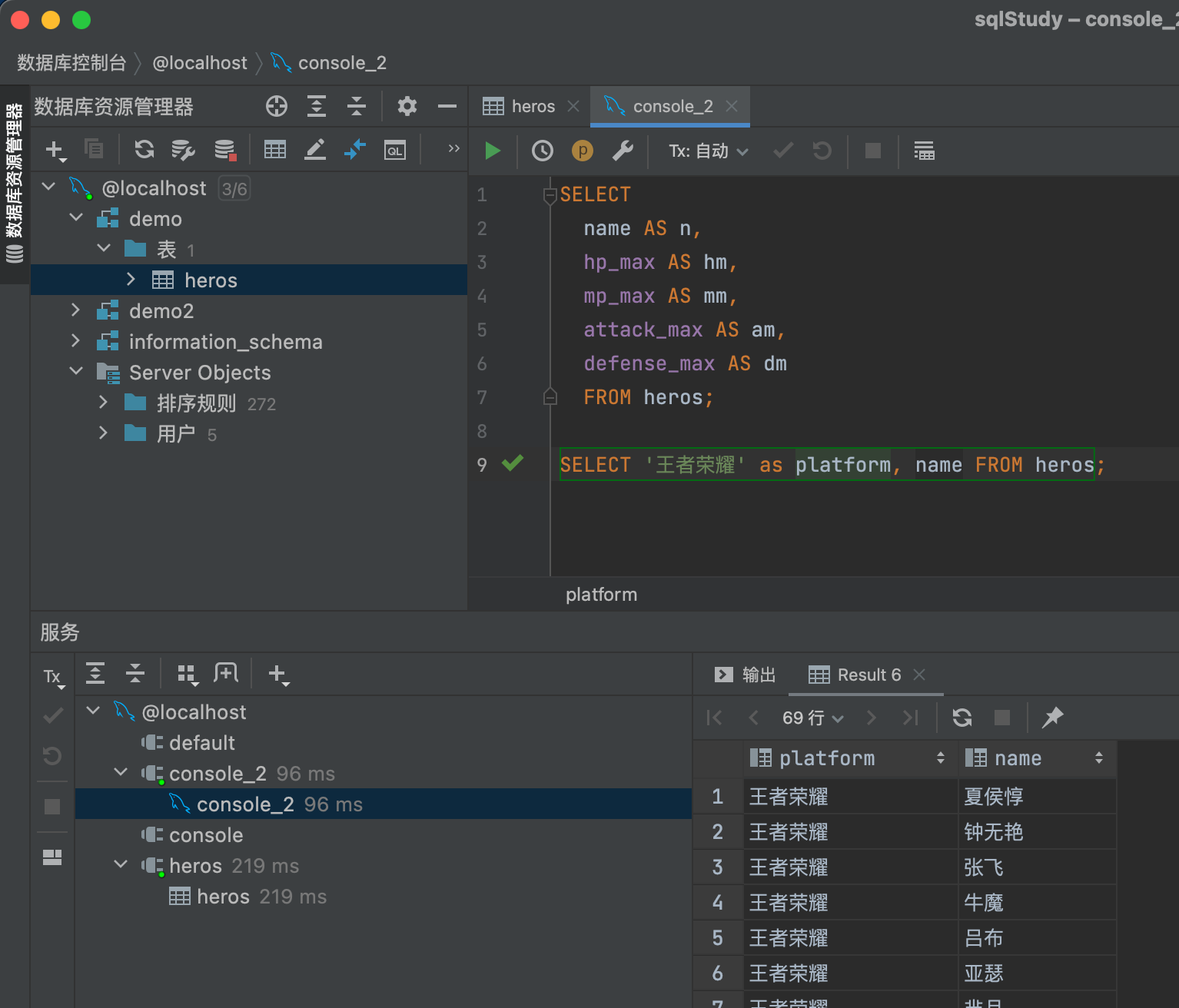Click the layout icon in Services left strip

pos(52,857)
